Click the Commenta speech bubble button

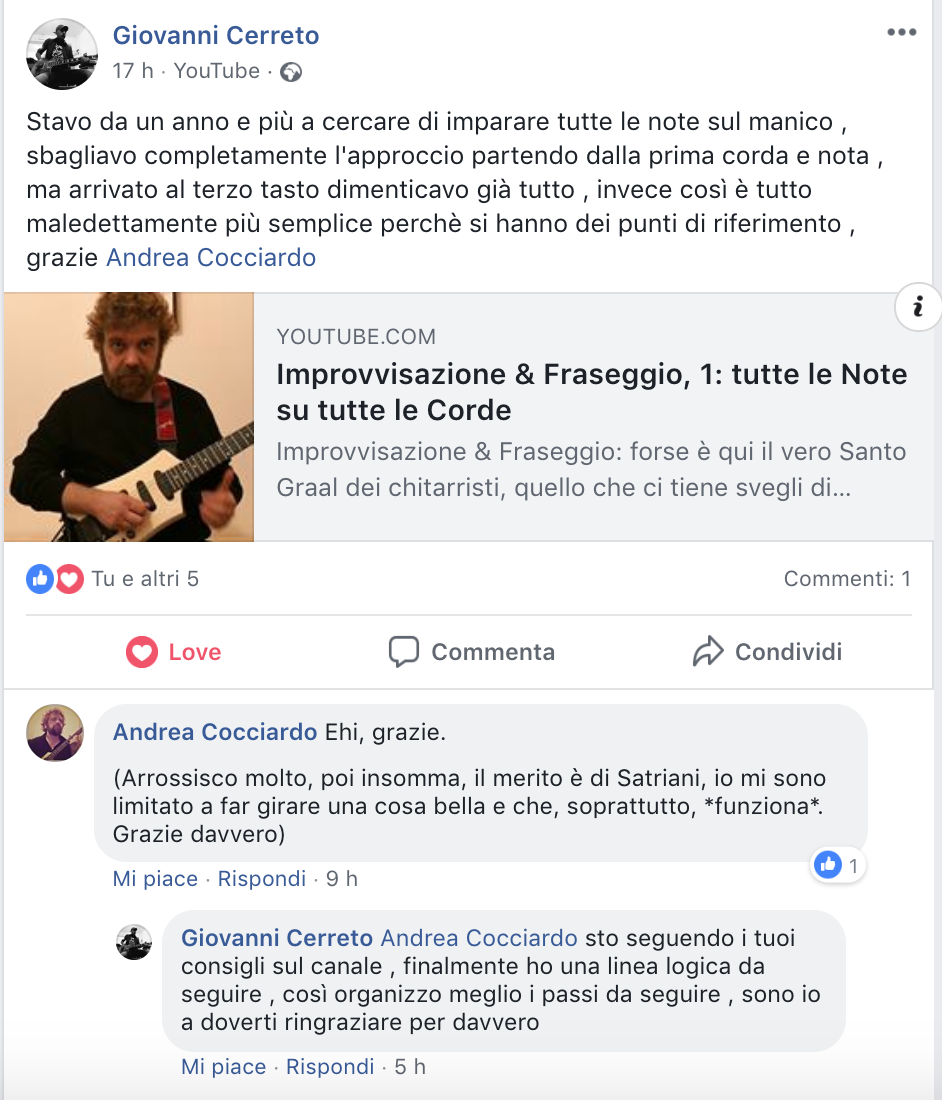click(471, 652)
